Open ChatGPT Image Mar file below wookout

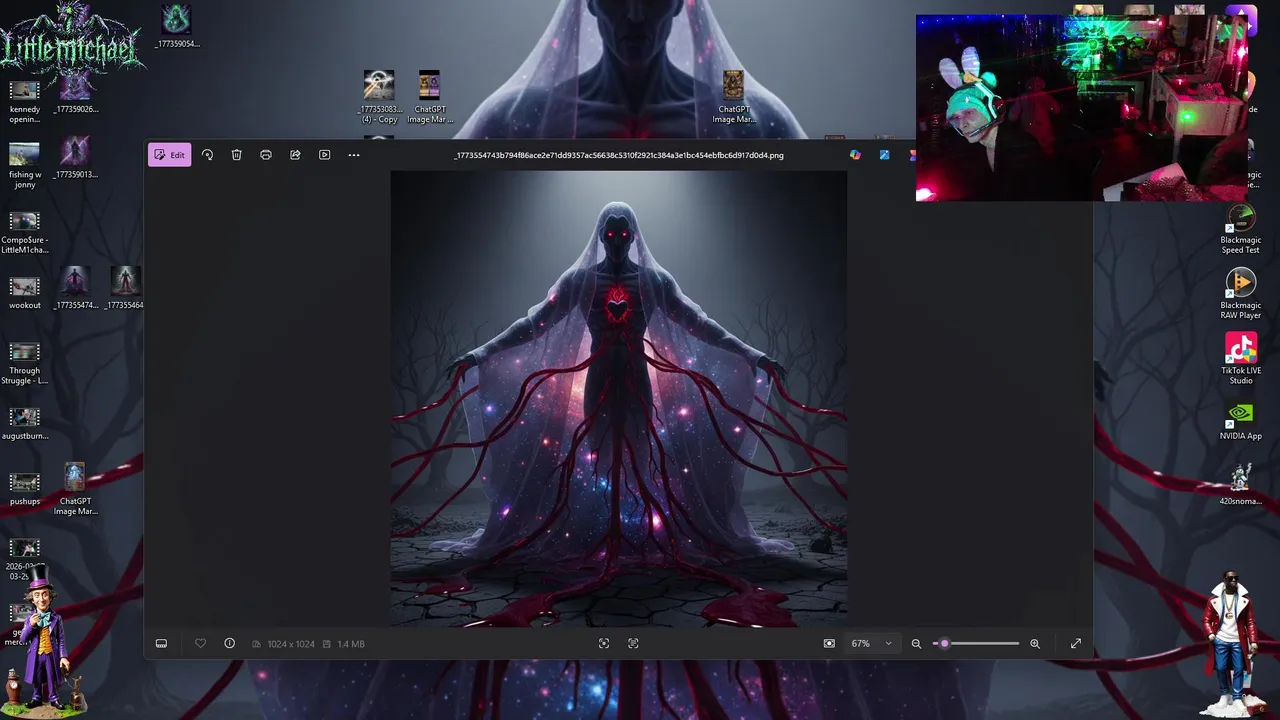pos(75,489)
